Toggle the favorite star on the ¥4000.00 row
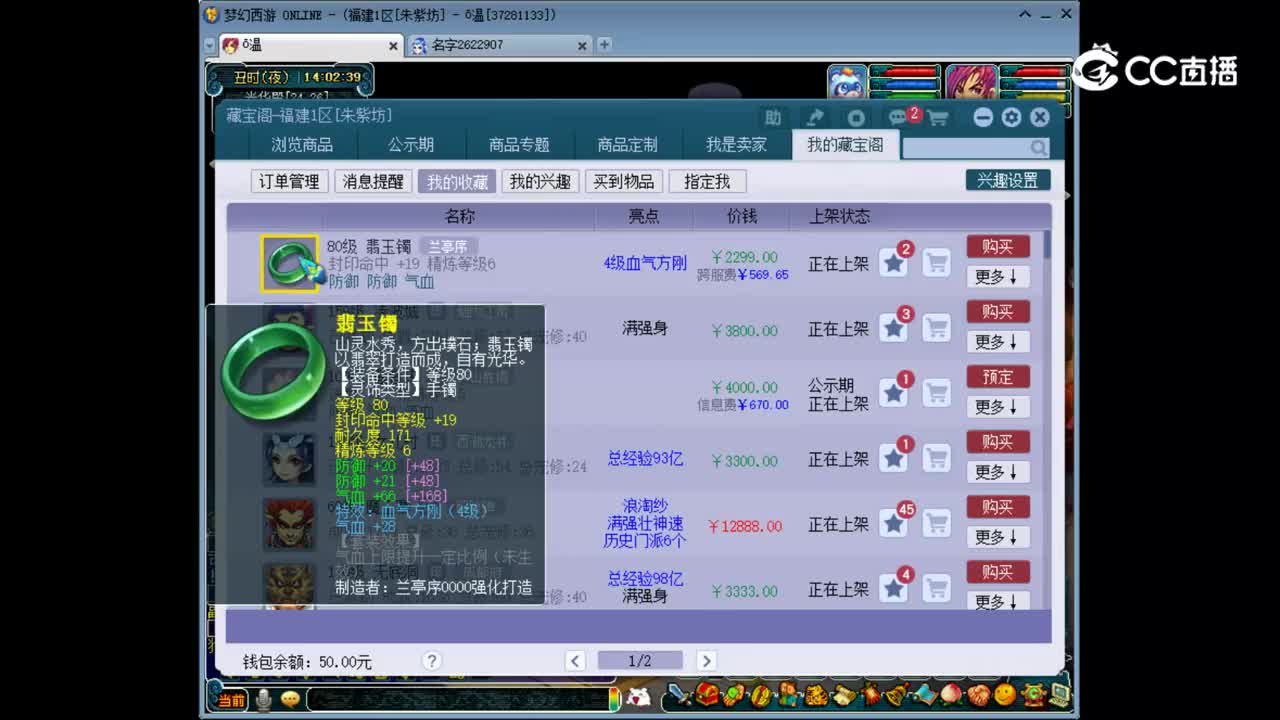The width and height of the screenshot is (1280, 720). tap(894, 393)
